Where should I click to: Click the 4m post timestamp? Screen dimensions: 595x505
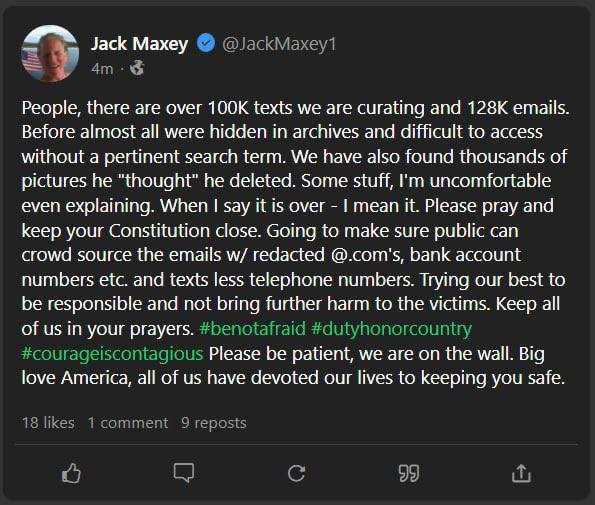(102, 69)
